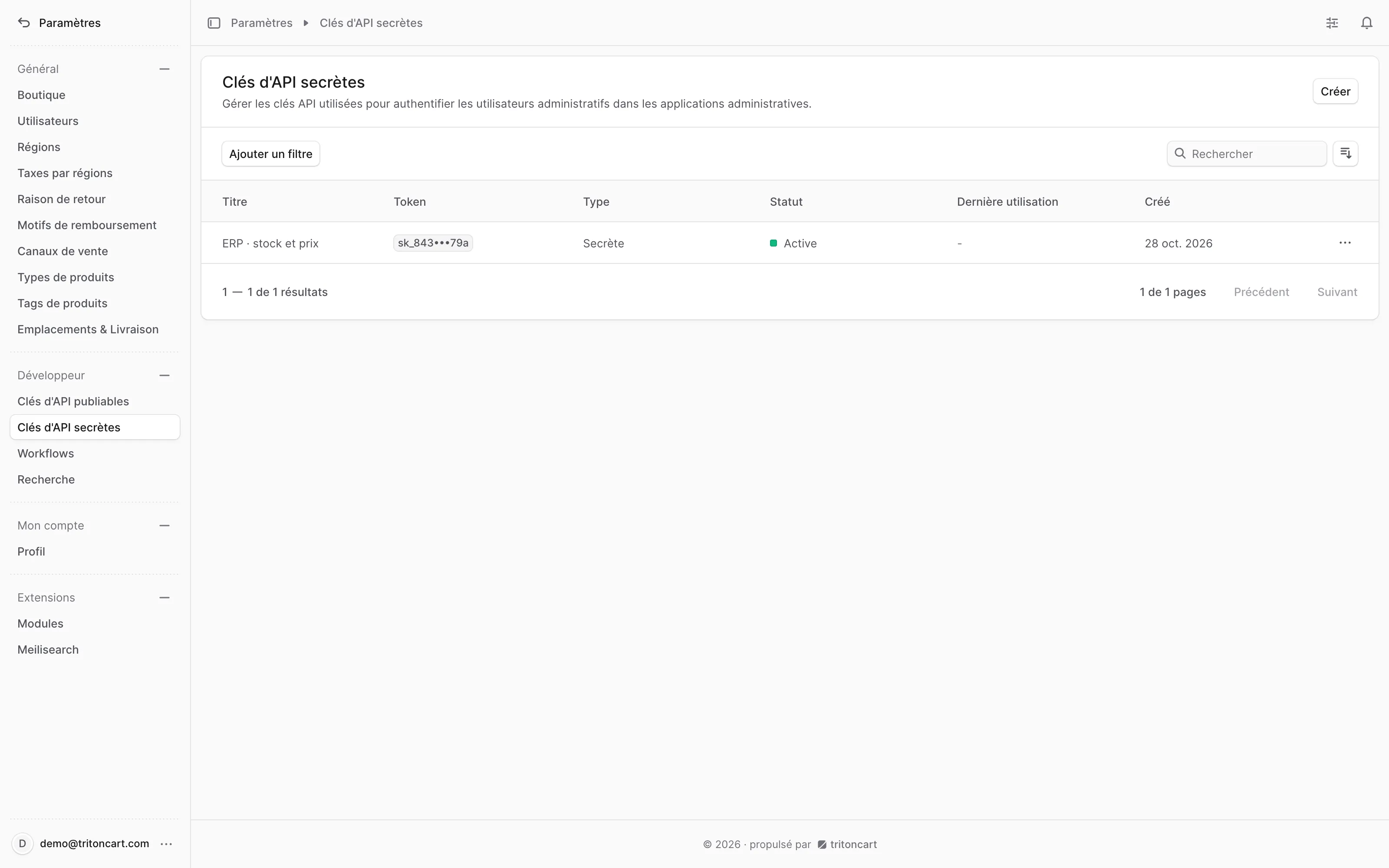Open Types de produits

95,277
